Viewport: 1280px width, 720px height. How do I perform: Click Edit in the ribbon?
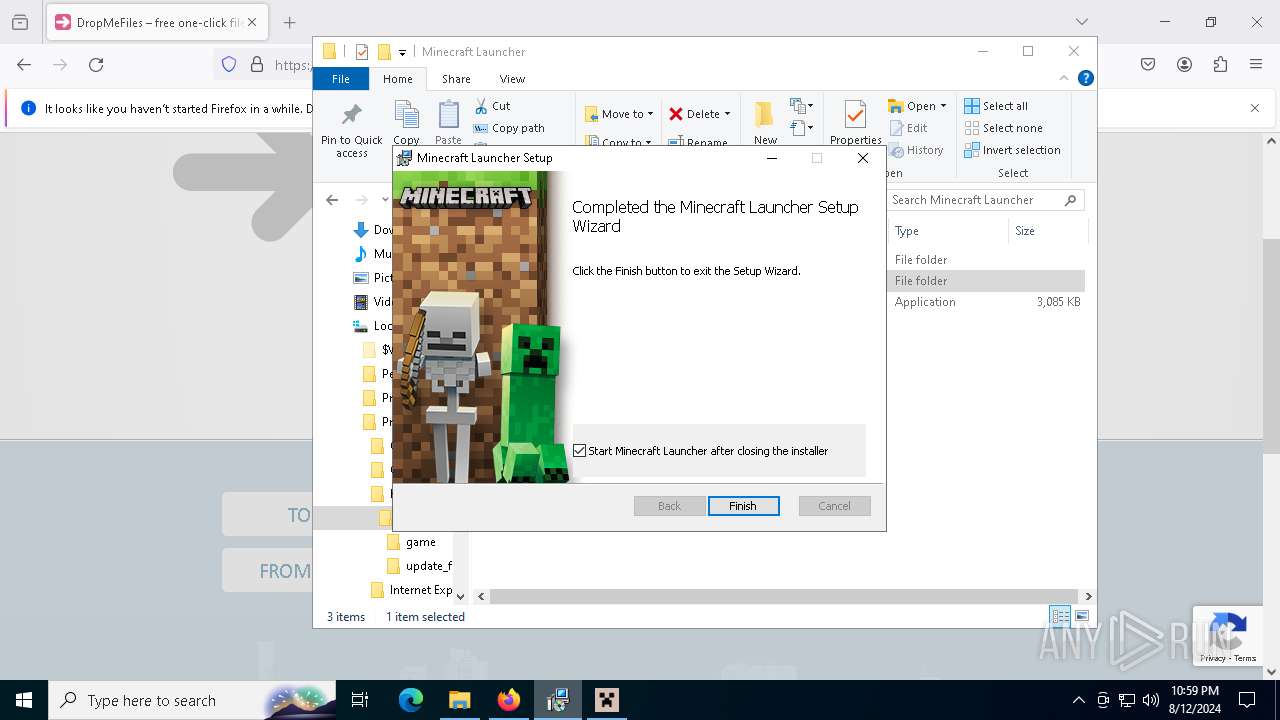tap(908, 128)
